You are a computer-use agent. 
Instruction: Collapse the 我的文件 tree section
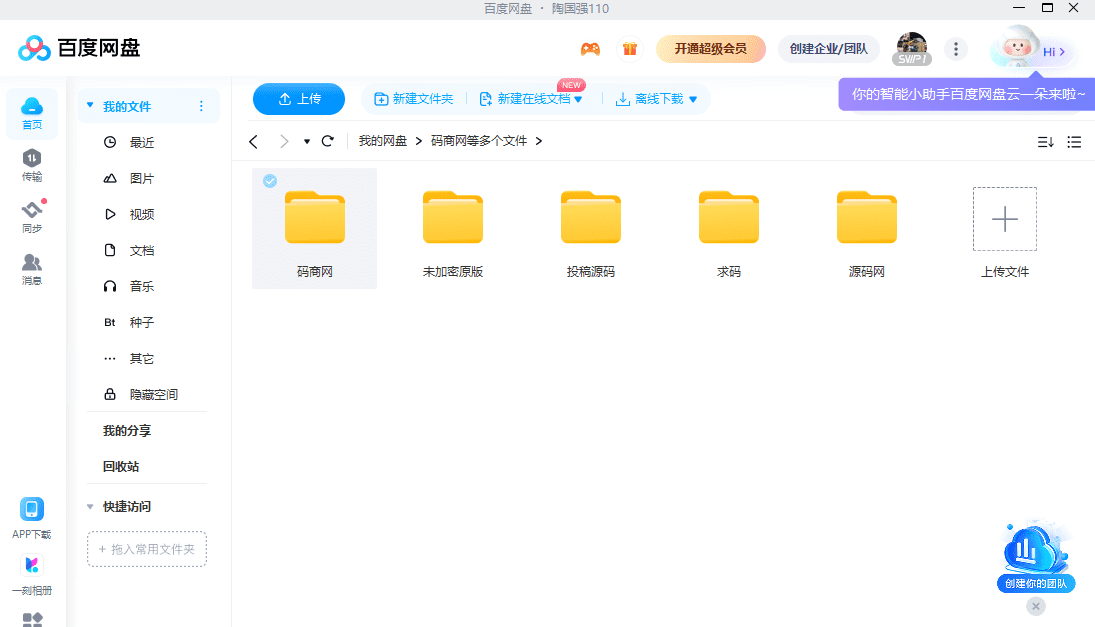[x=90, y=106]
